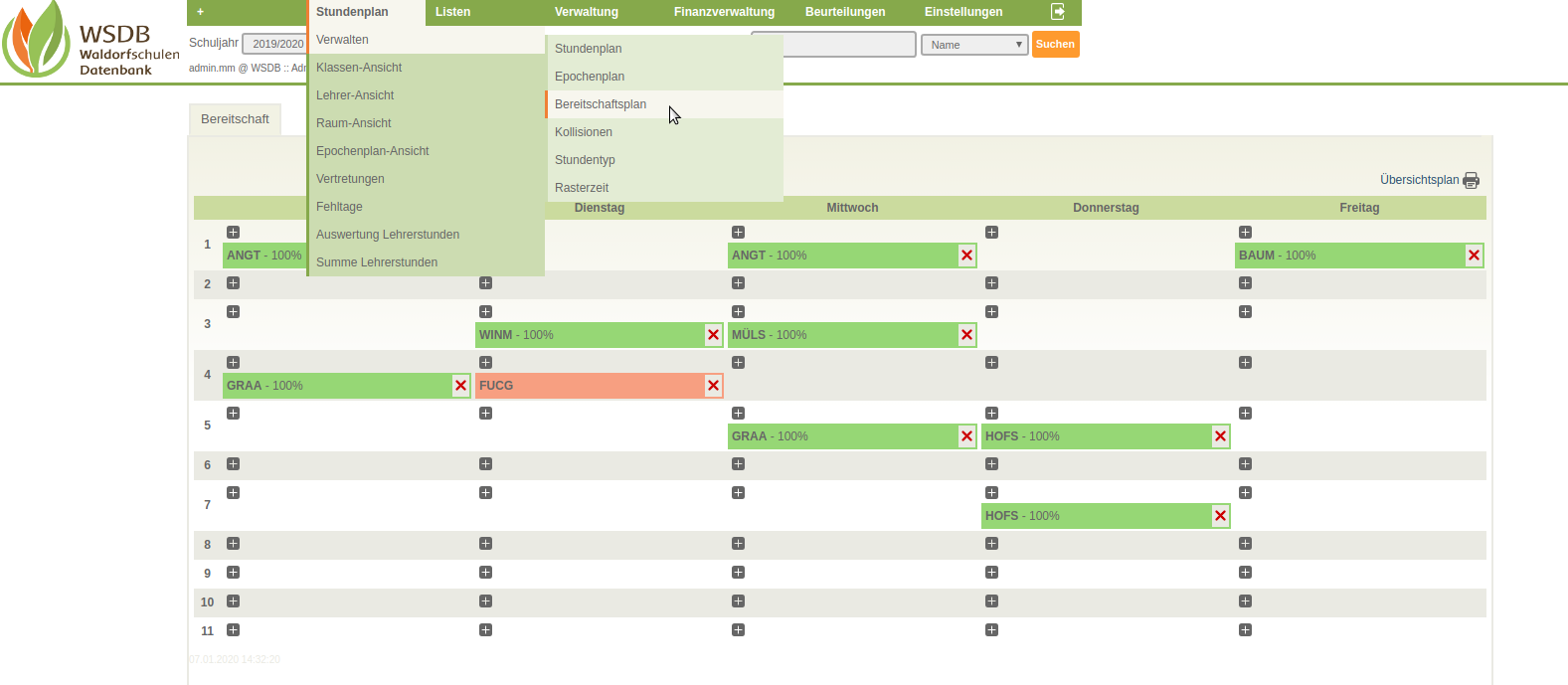Screen dimensions: 1568x685
Task: Remove the BAUM entry on Freitag
Action: [1474, 256]
